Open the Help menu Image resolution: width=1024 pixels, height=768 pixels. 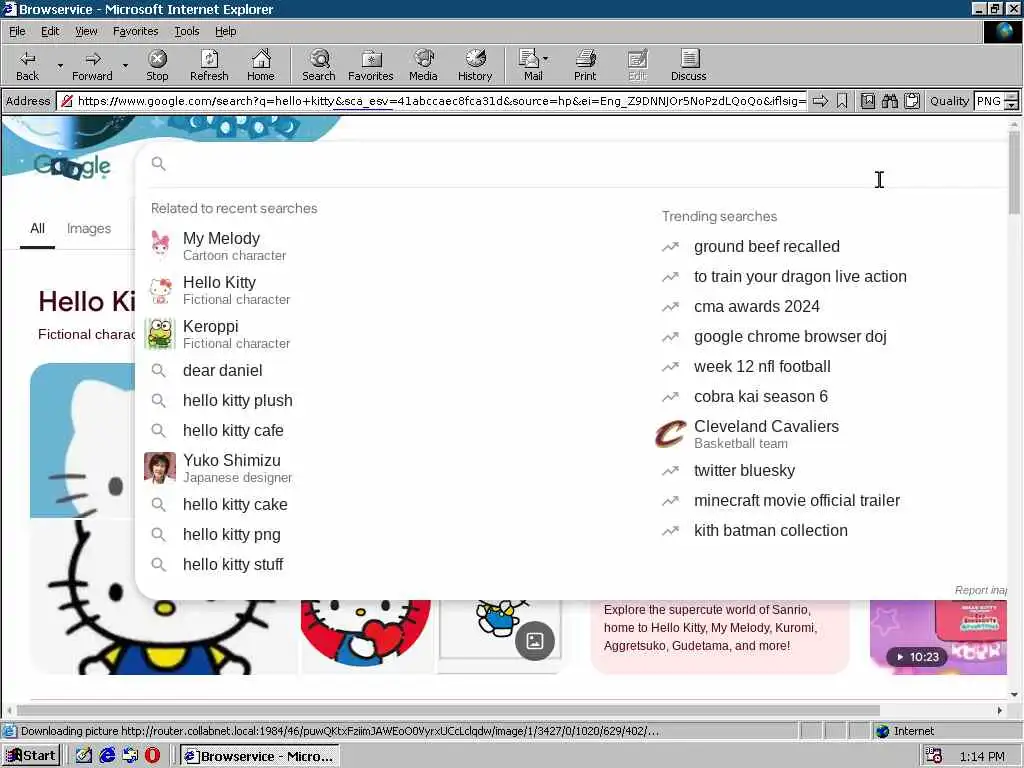tap(225, 31)
